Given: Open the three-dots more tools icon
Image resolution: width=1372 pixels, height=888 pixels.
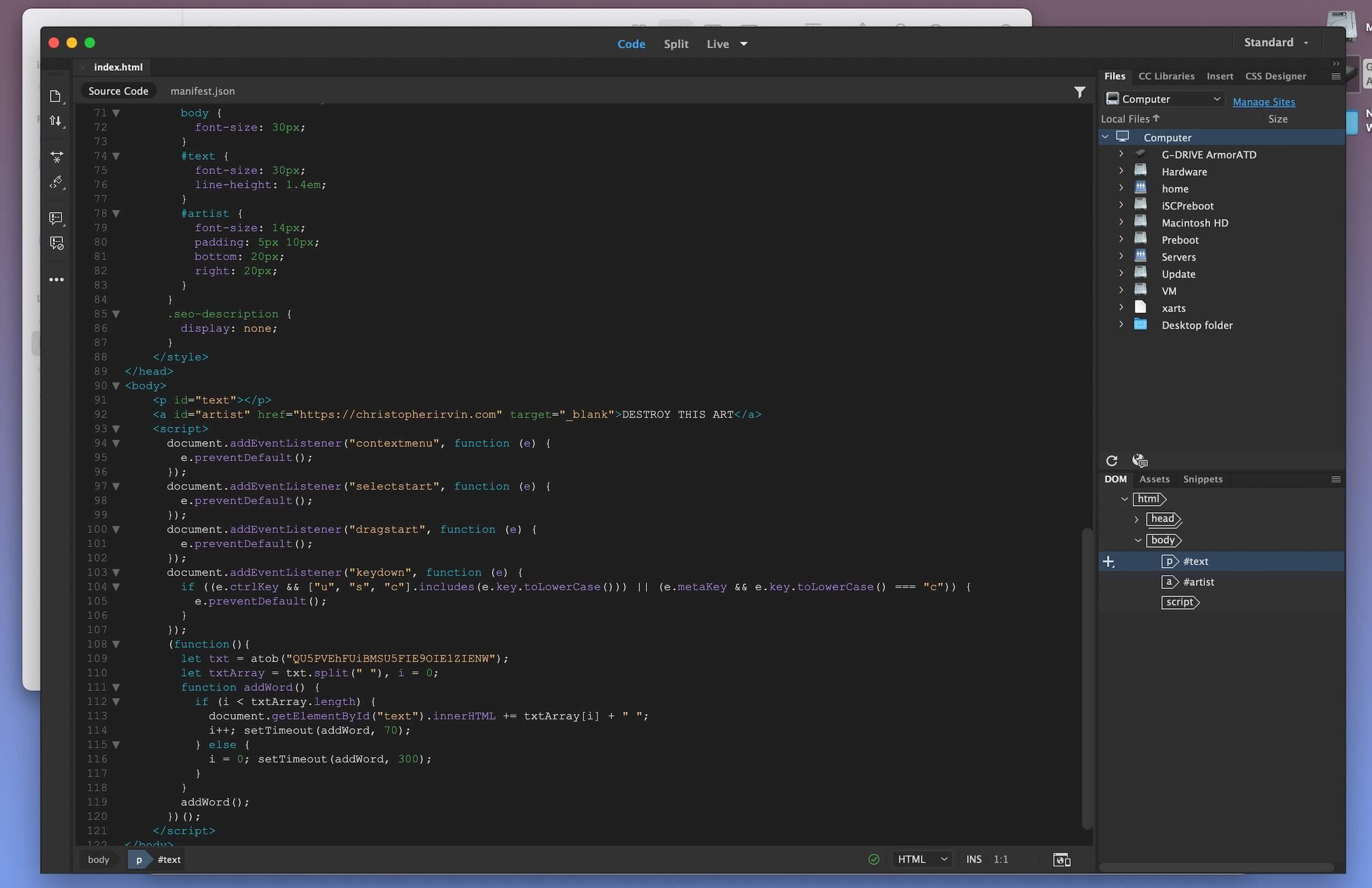Looking at the screenshot, I should click(x=56, y=280).
